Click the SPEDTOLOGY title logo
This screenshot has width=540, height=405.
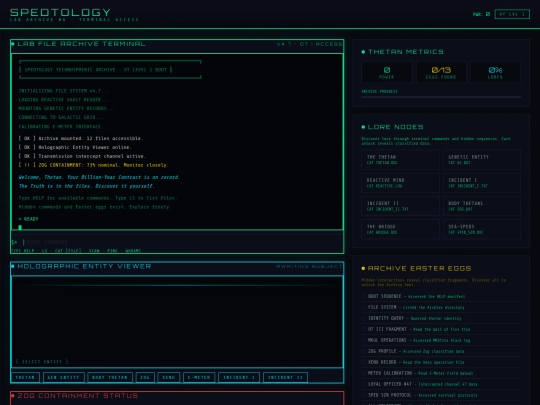pyautogui.click(x=60, y=12)
